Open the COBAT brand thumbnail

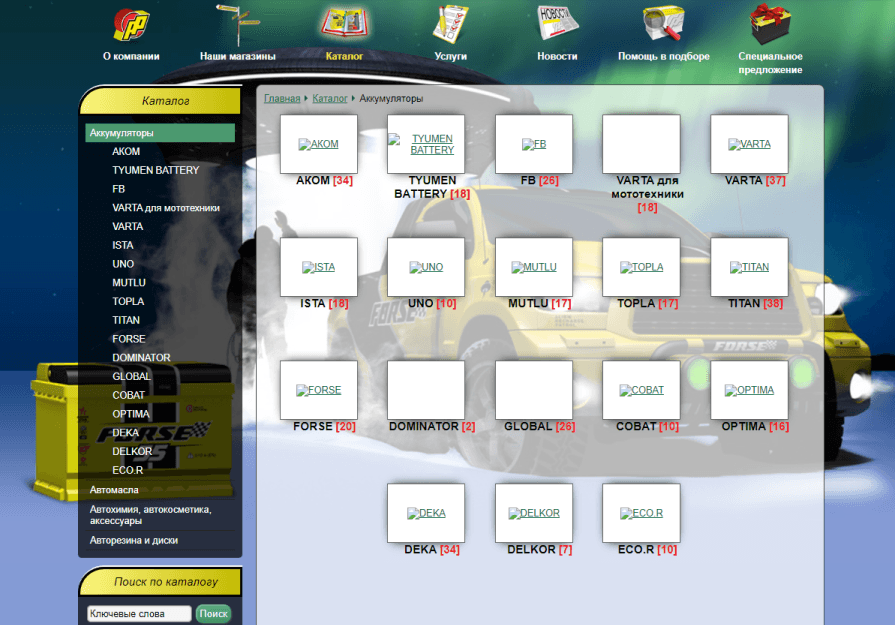[641, 390]
